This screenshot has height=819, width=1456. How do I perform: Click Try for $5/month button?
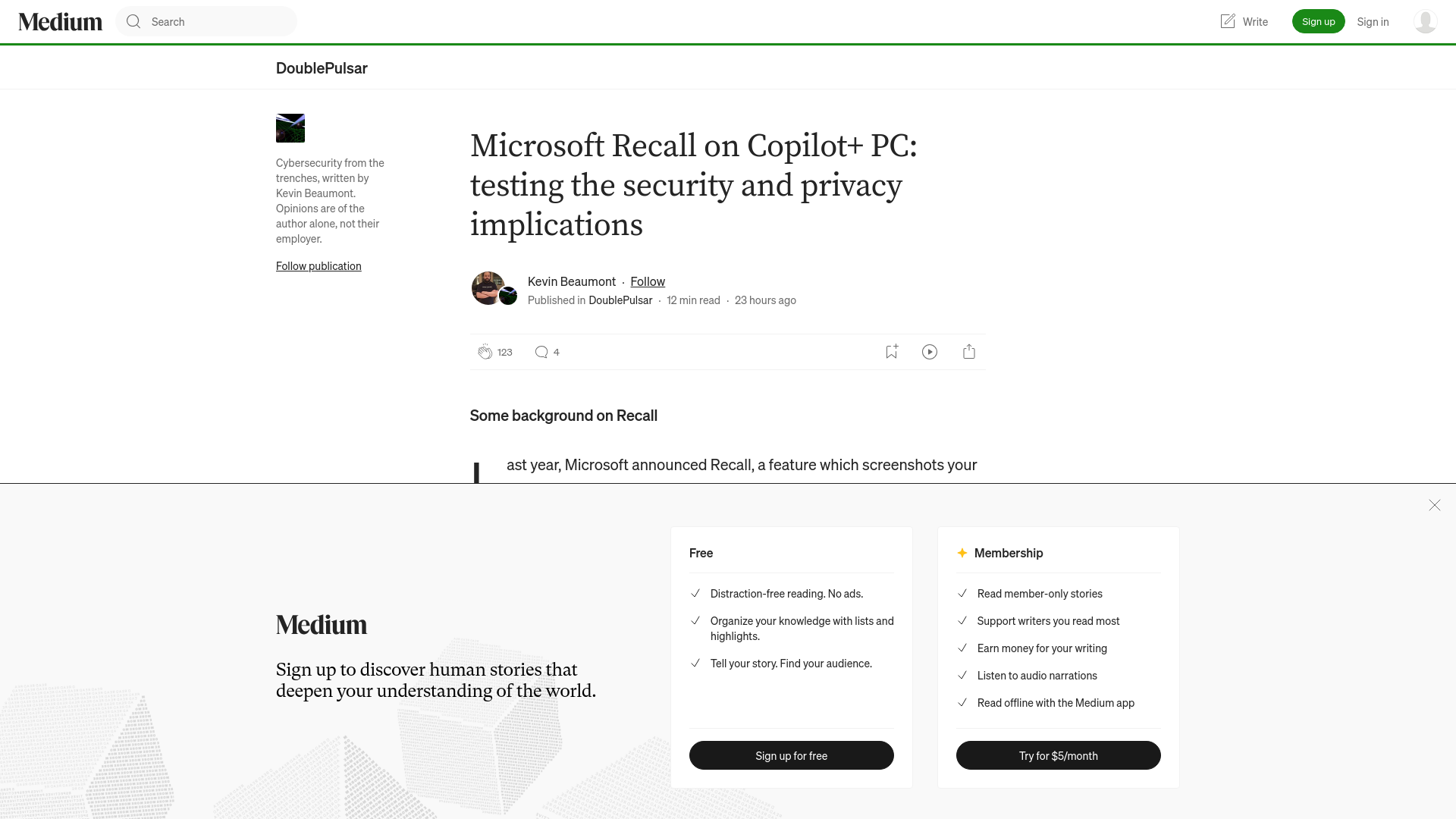1059,755
